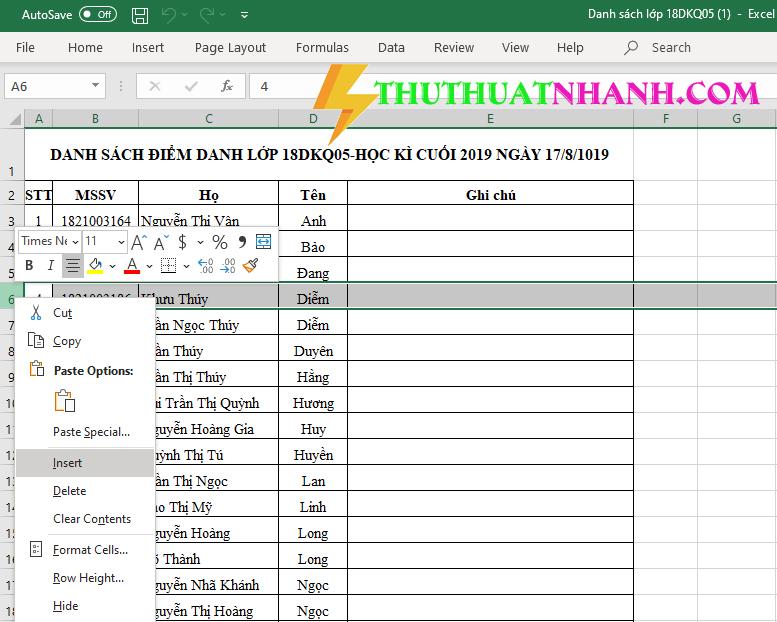Expand the Name Box dropdown arrow
This screenshot has height=622, width=777.
(x=96, y=86)
